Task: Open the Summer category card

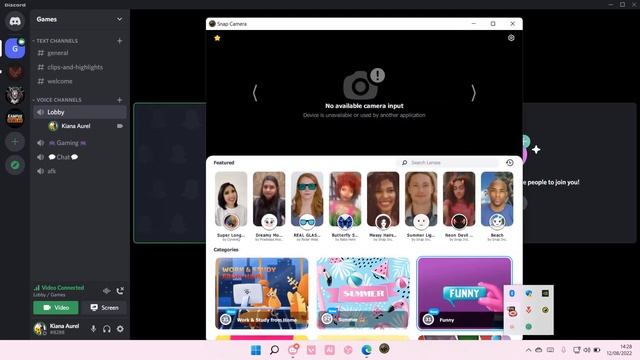Action: click(363, 293)
